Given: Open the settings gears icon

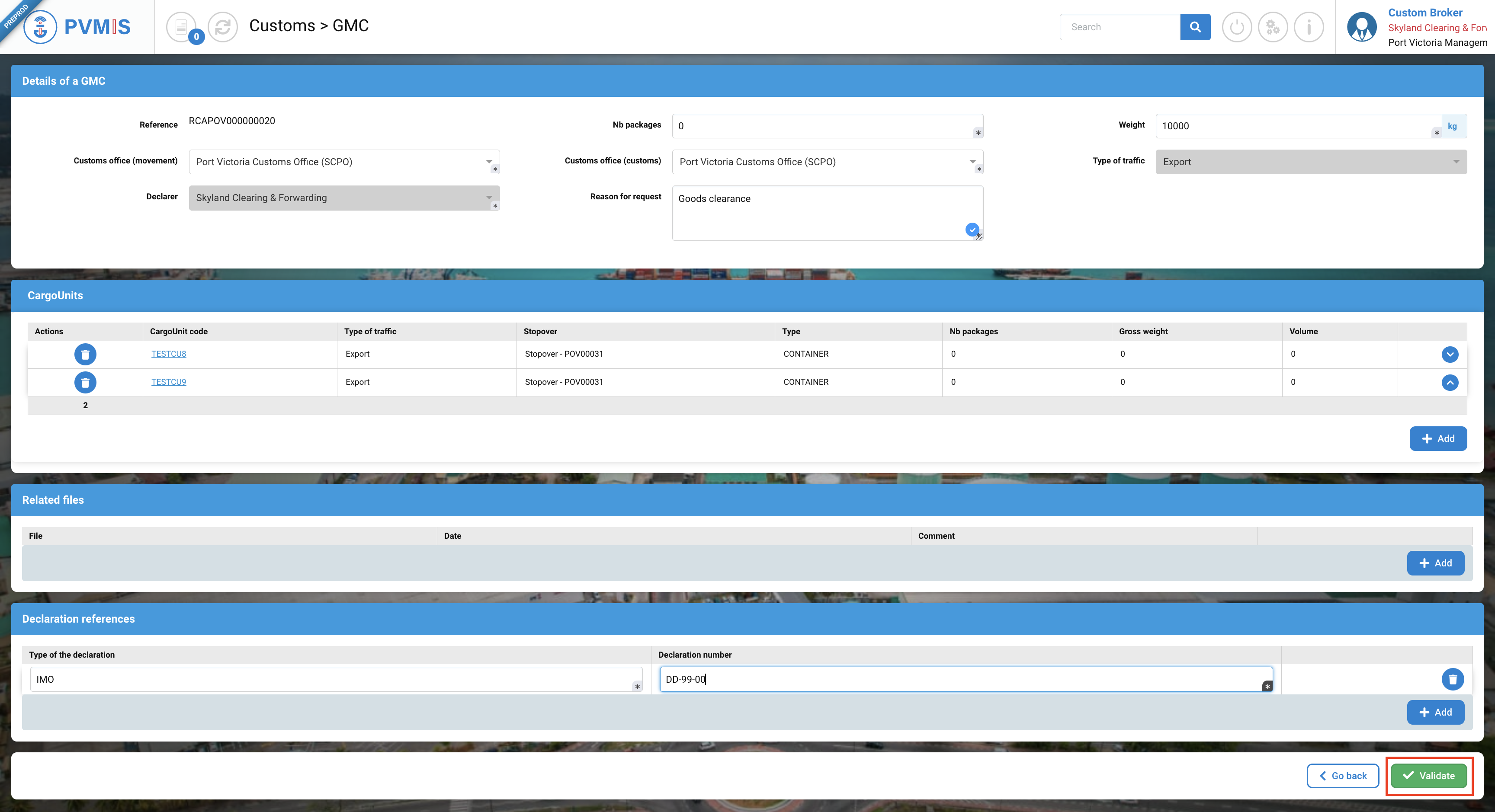Looking at the screenshot, I should click(1273, 27).
